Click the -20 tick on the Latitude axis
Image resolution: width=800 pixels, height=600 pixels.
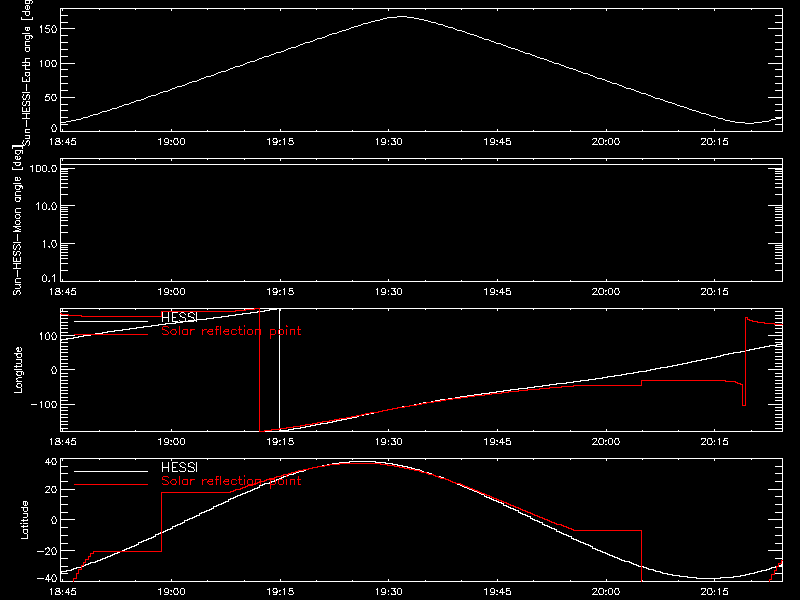[47, 551]
